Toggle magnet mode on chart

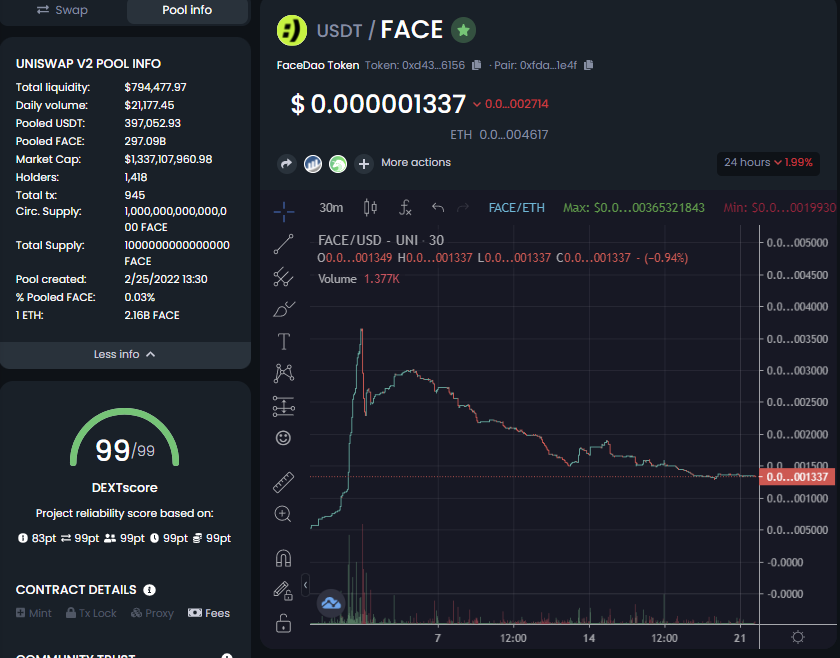[x=283, y=558]
